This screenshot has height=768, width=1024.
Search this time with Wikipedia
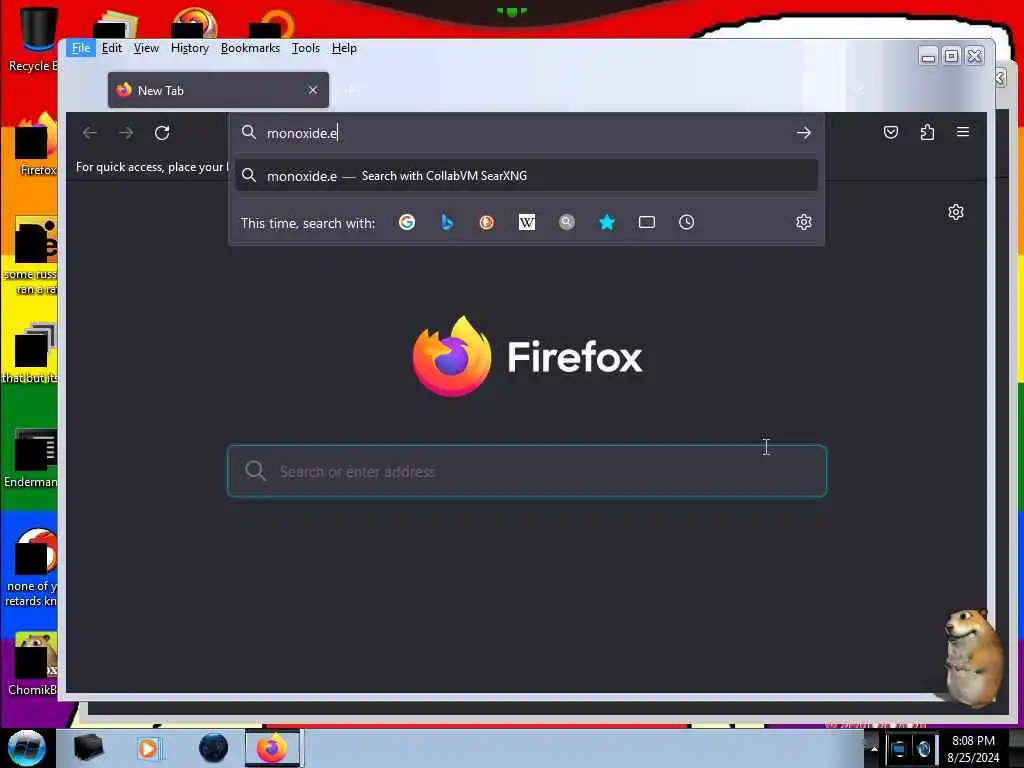click(526, 223)
